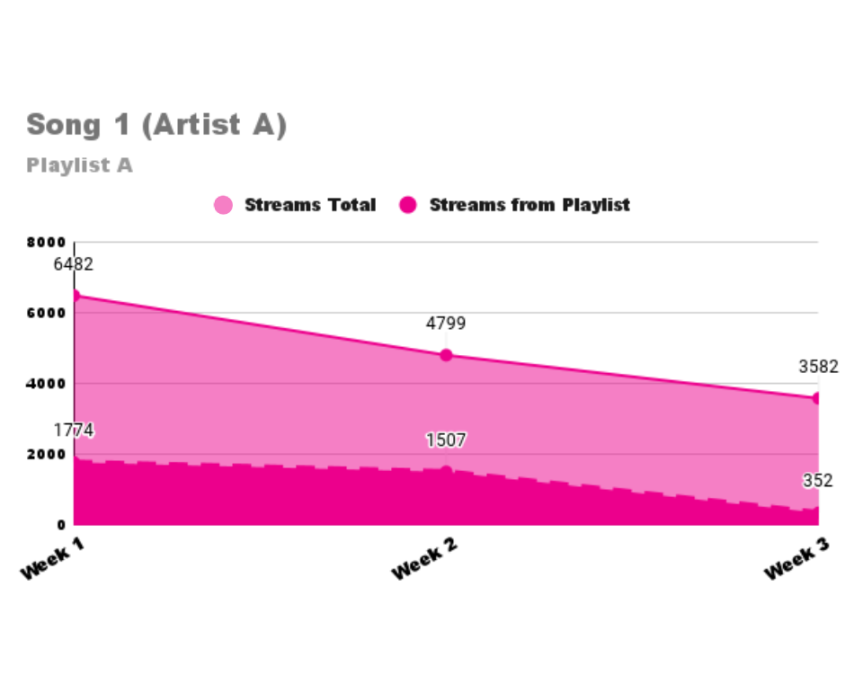Click the Playlist A subtitle

[x=79, y=165]
